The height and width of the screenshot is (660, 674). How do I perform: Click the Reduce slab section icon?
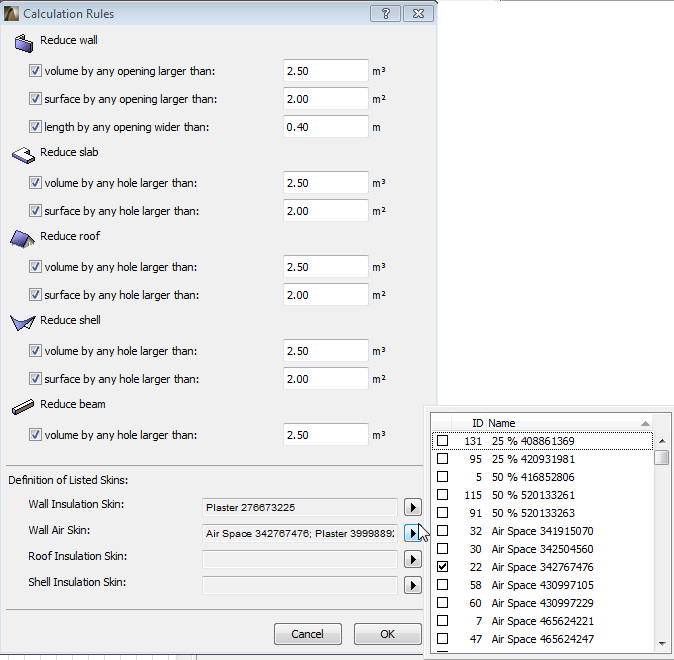click(x=23, y=155)
